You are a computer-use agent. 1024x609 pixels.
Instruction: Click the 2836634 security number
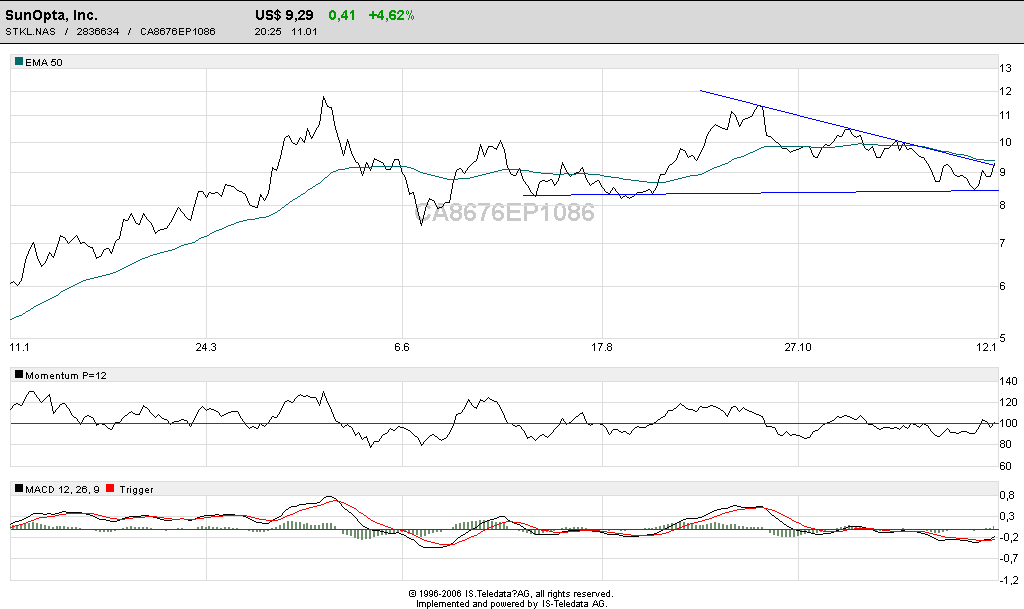click(97, 31)
